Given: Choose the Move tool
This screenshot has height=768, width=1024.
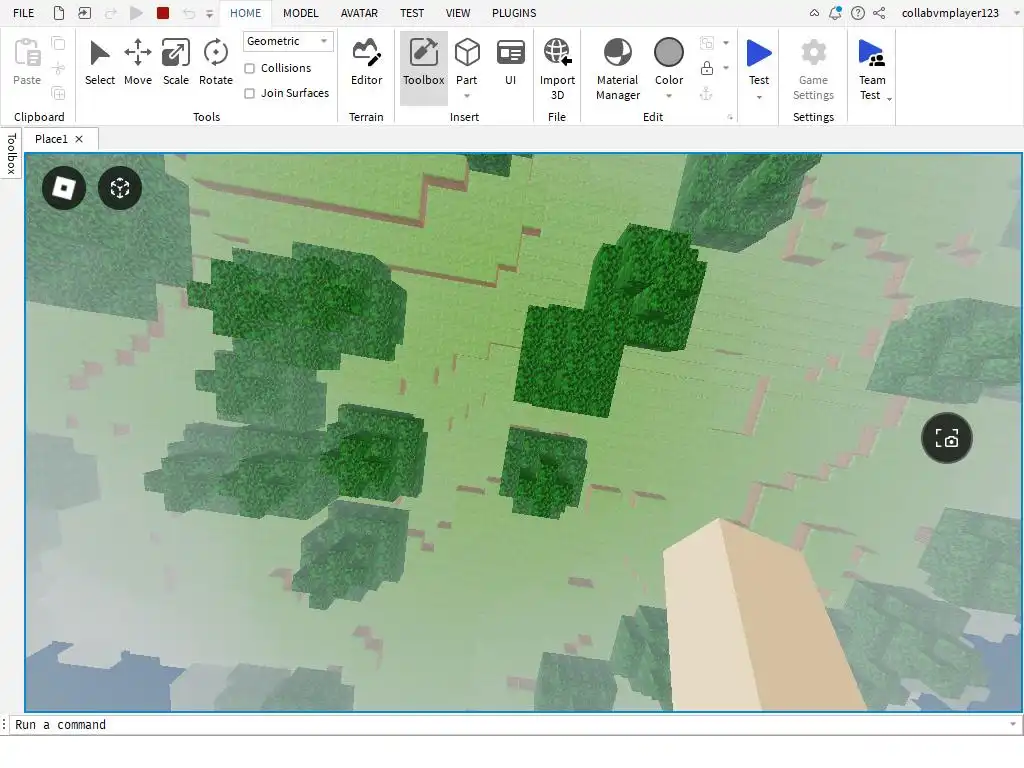Looking at the screenshot, I should point(138,62).
